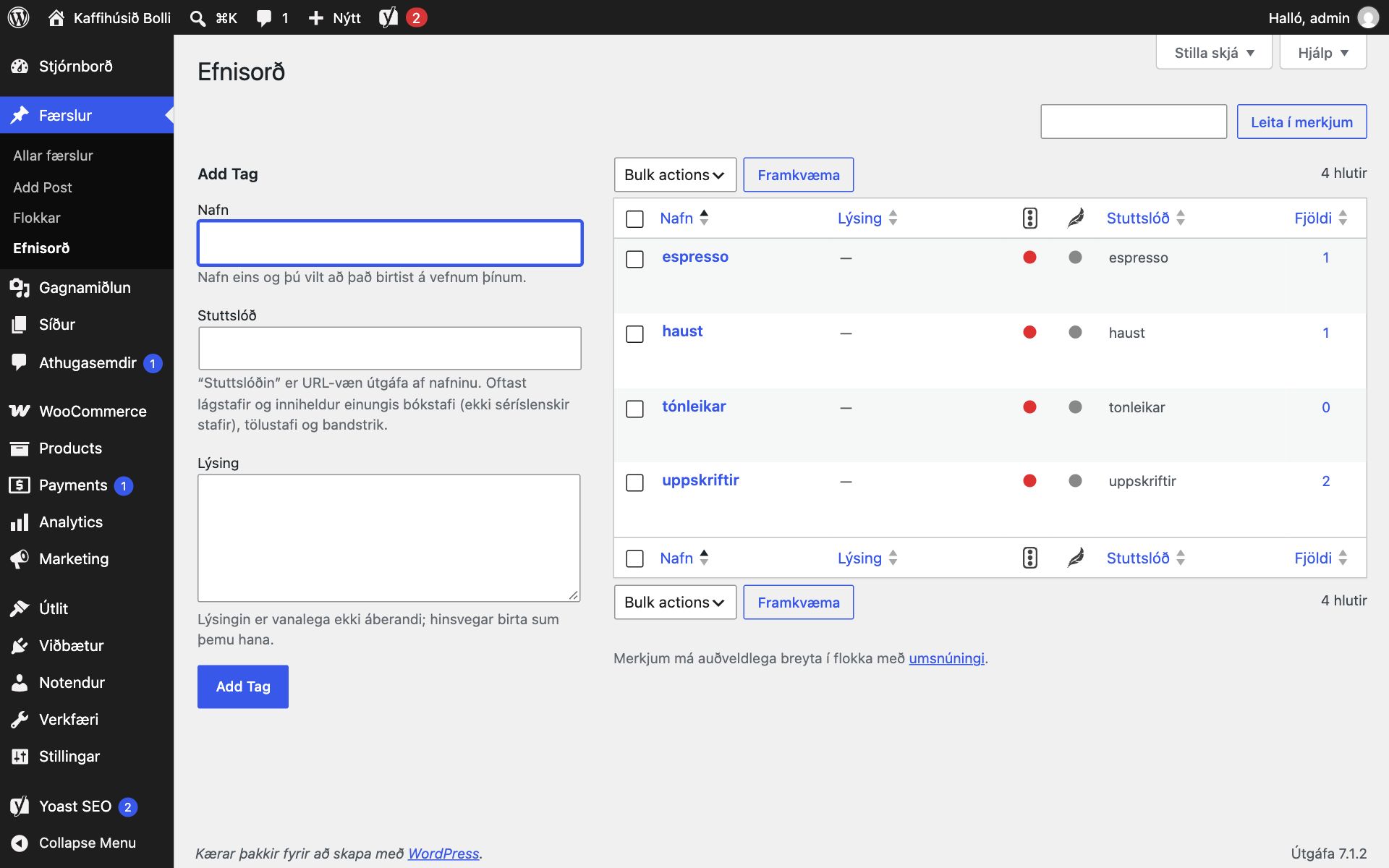Open the comments bubble in admin bar

click(x=273, y=17)
